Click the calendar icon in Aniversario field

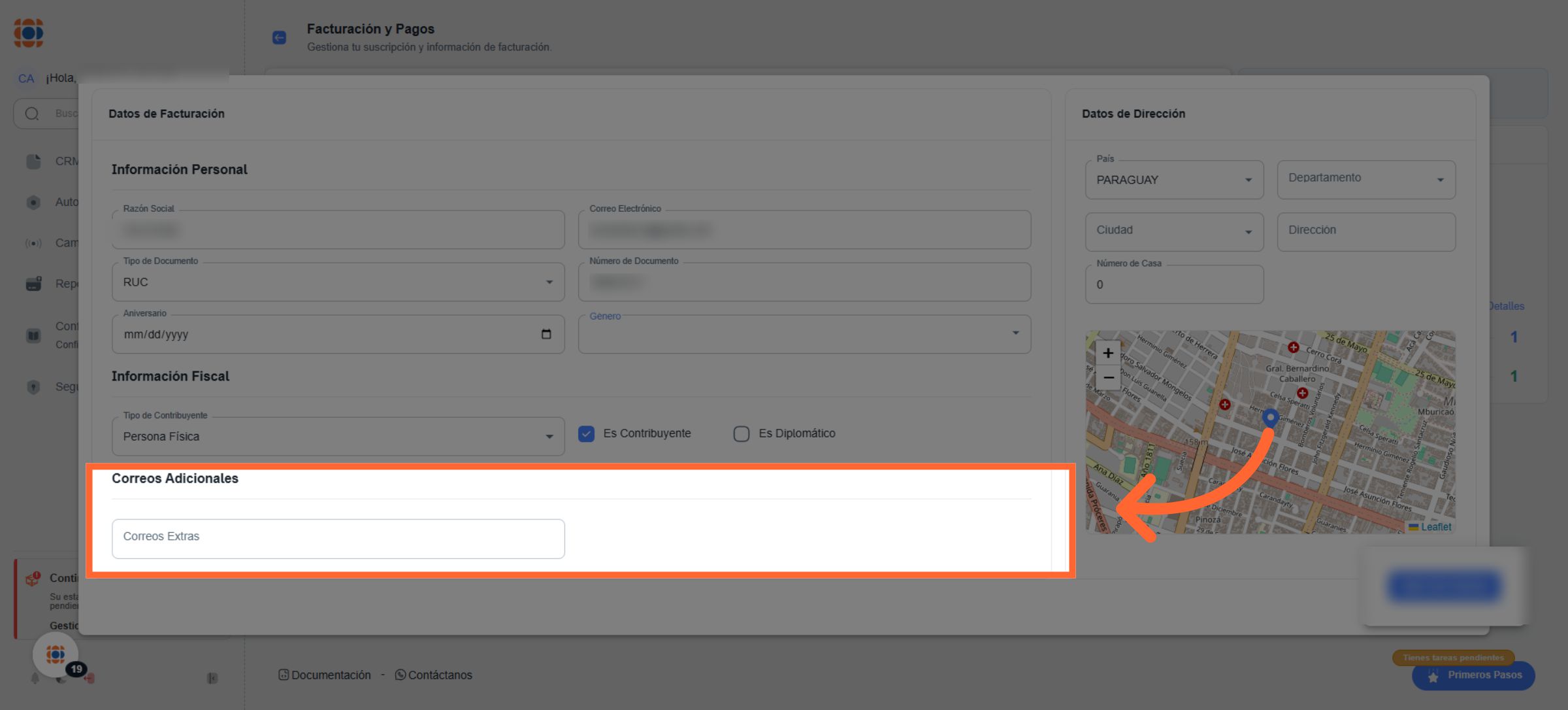coord(546,334)
